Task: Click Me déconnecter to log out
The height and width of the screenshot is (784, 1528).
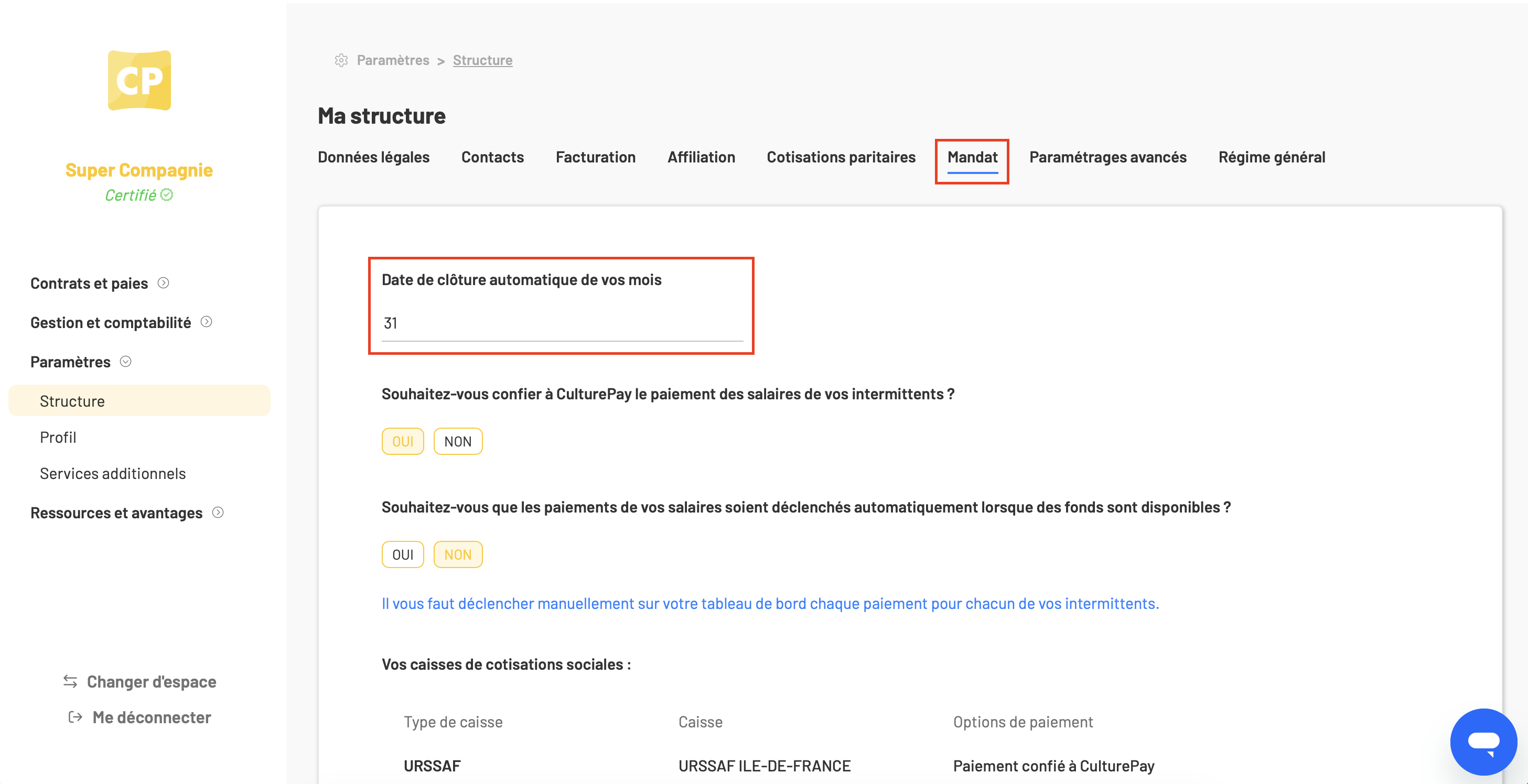Action: [x=152, y=717]
